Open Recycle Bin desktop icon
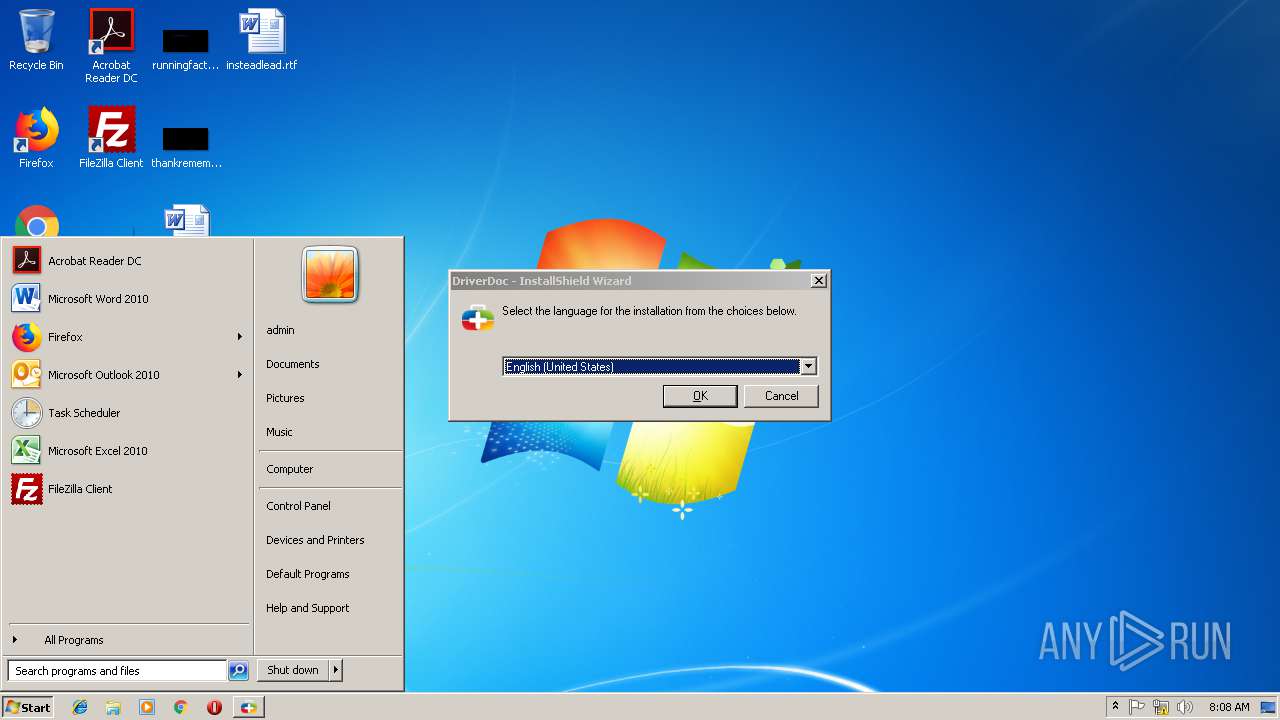The width and height of the screenshot is (1280, 720). (36, 40)
